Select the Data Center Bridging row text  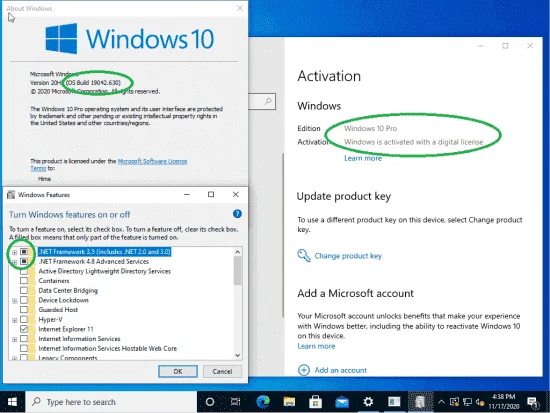(x=68, y=290)
